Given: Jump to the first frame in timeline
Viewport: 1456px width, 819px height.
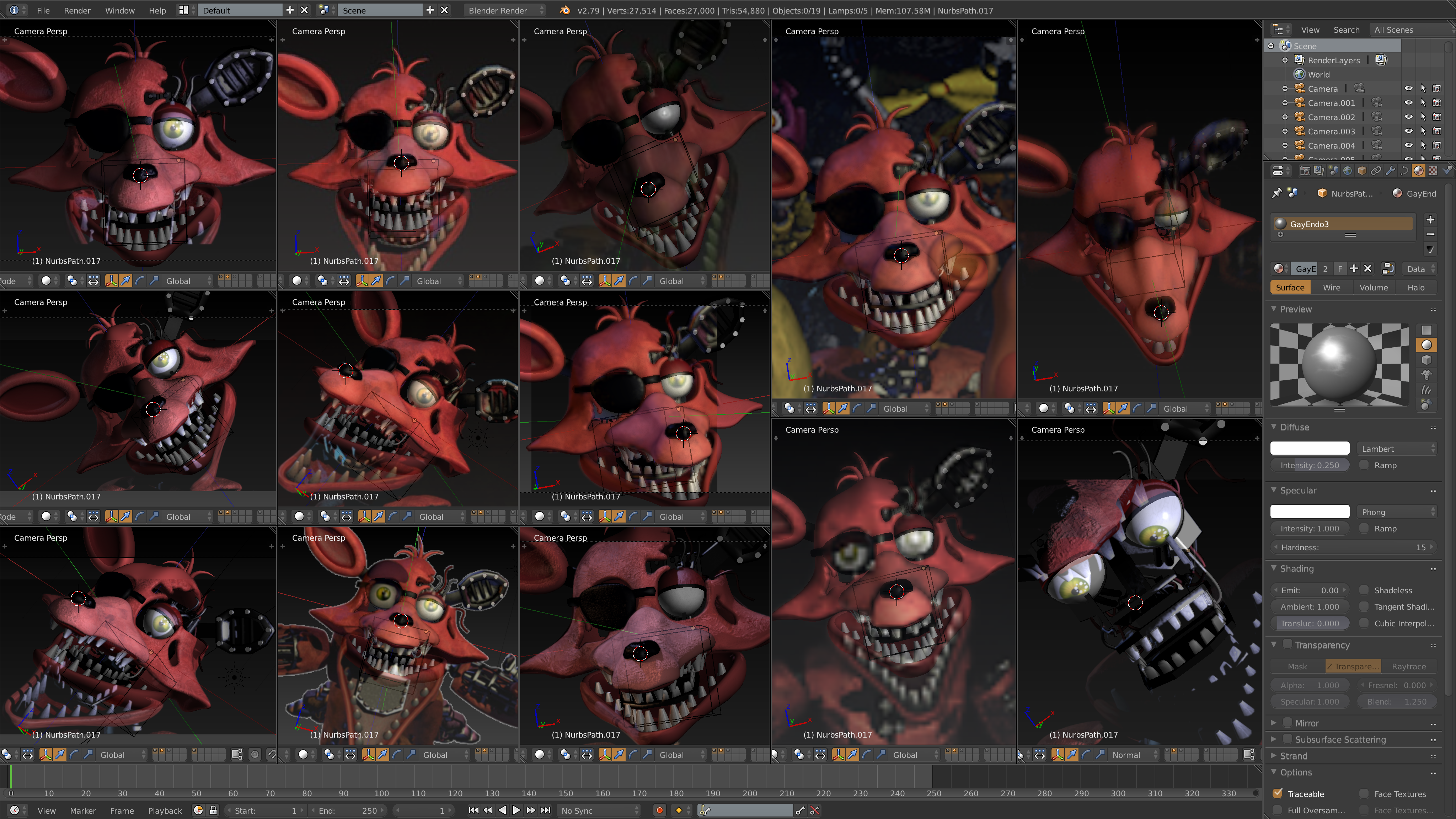Looking at the screenshot, I should pos(473,810).
